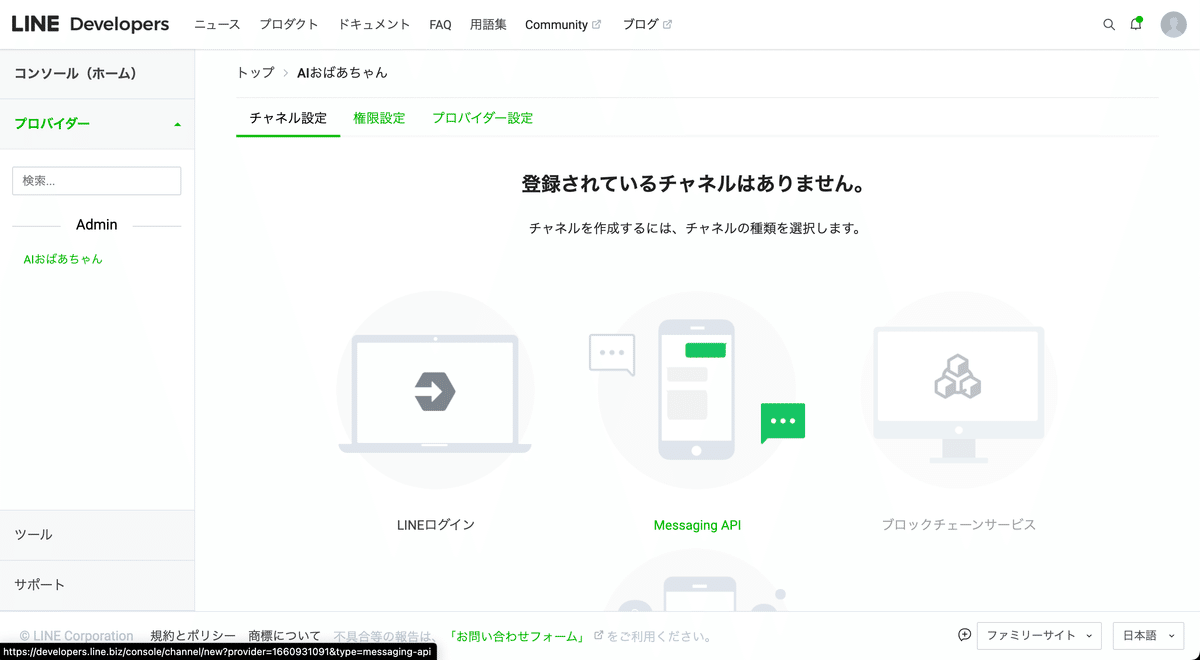Open the user profile avatar
Viewport: 1200px width, 660px height.
(1173, 24)
